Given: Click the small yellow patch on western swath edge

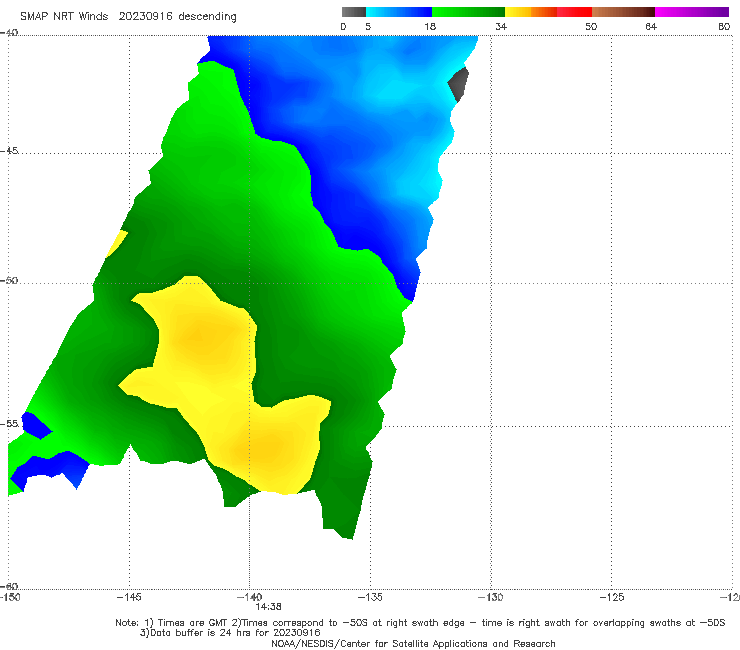Looking at the screenshot, I should point(117,243).
